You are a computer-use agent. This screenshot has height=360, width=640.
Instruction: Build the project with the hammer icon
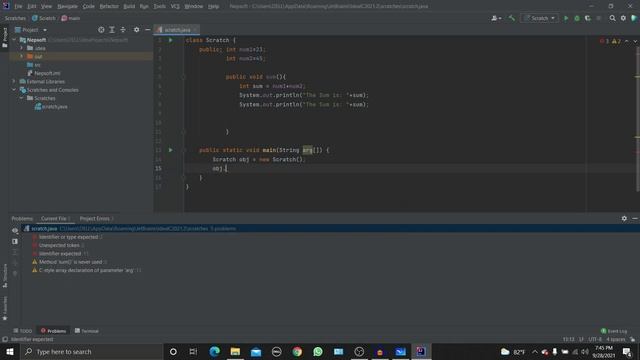[512, 18]
